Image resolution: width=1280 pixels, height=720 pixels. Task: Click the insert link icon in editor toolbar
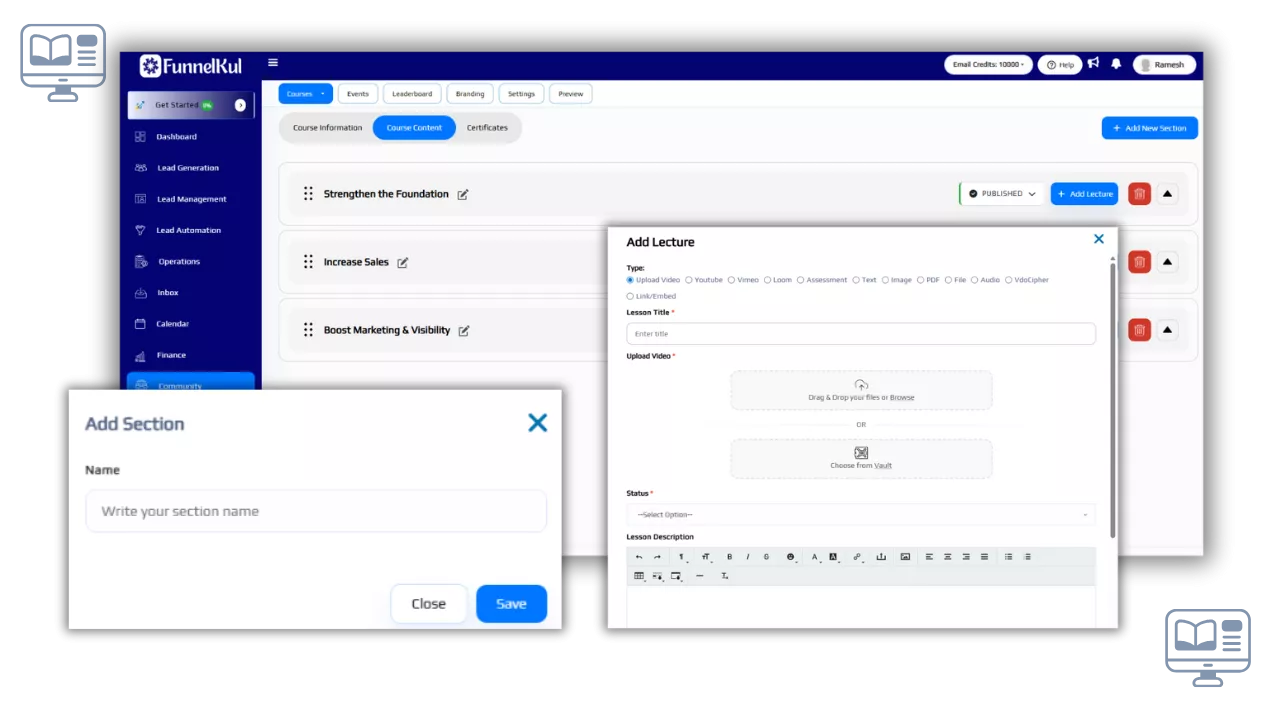[857, 557]
